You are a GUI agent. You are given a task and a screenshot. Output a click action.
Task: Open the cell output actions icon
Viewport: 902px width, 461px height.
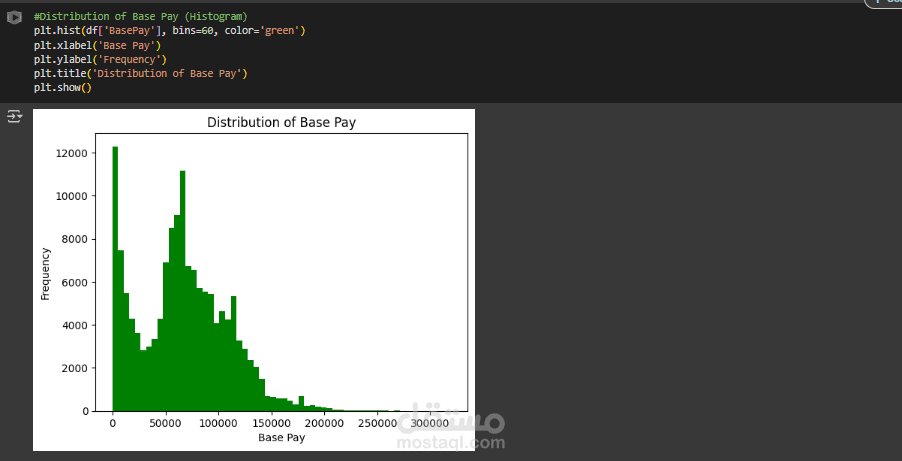tap(14, 117)
